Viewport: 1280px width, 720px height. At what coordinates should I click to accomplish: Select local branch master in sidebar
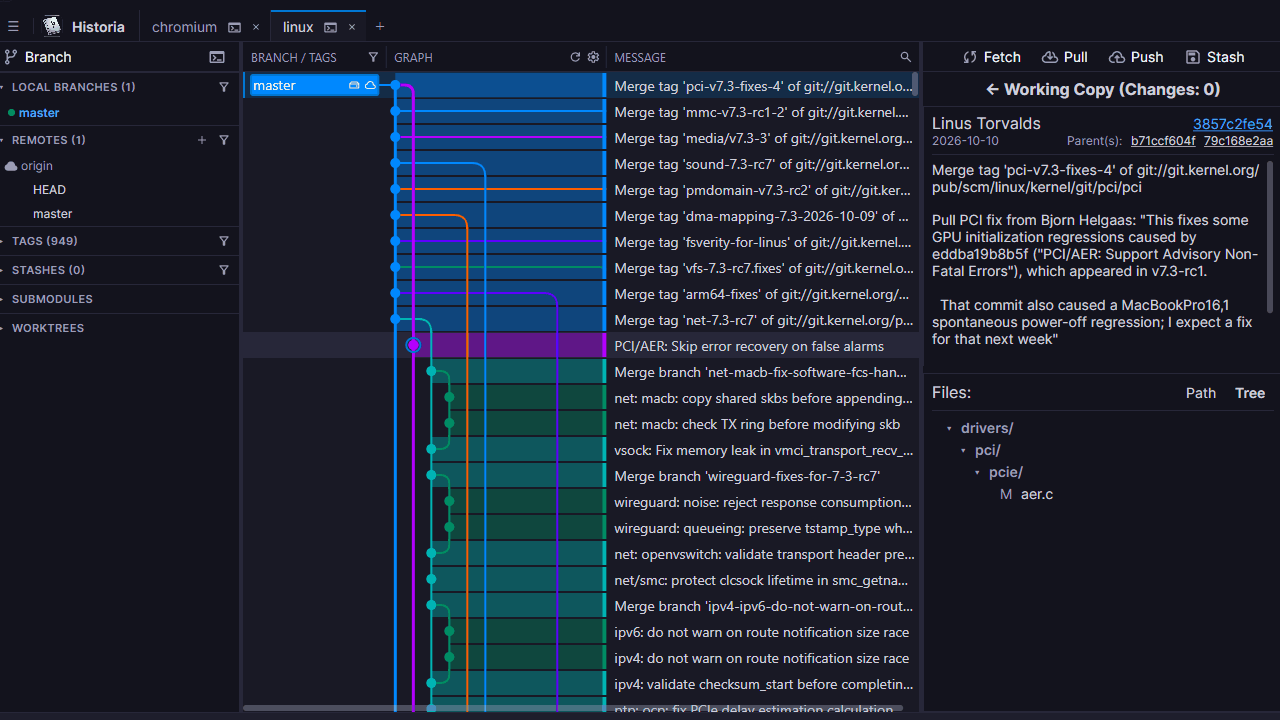[x=39, y=113]
